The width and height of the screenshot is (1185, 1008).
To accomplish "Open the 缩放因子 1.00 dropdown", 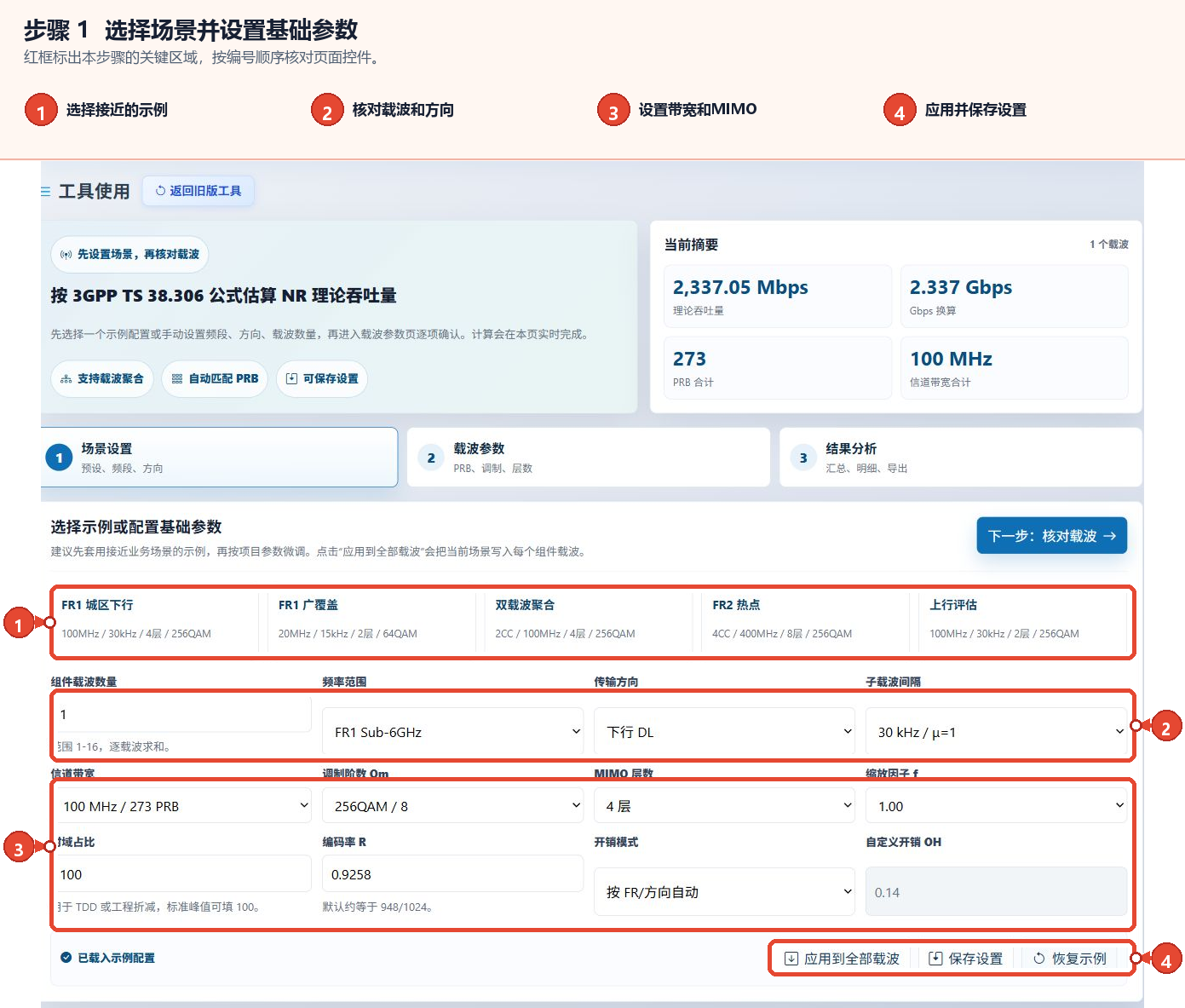I will click(996, 806).
